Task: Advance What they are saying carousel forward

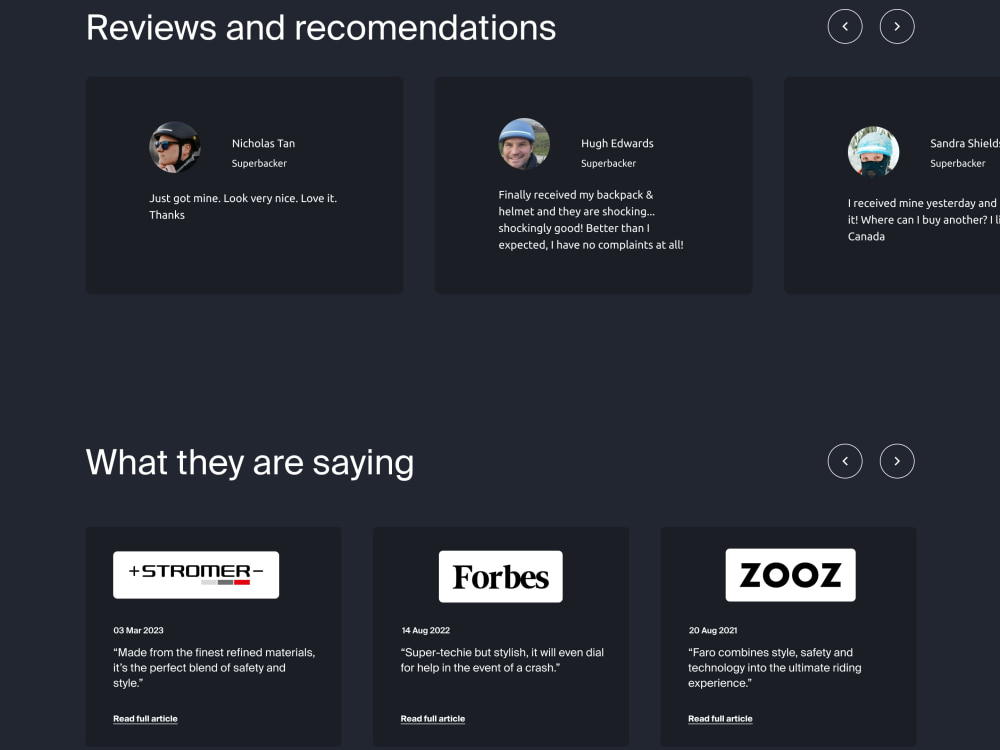Action: [897, 461]
